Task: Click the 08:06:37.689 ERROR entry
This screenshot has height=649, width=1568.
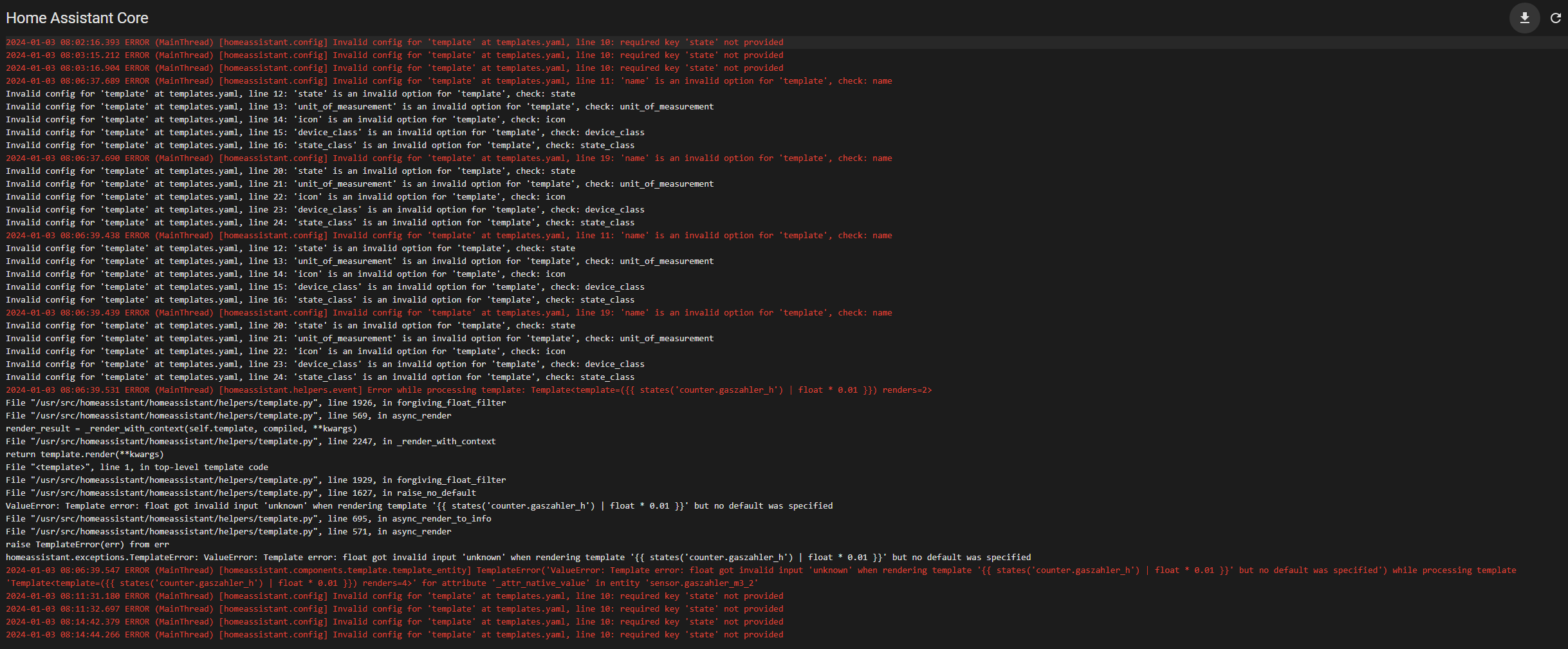Action: [449, 81]
